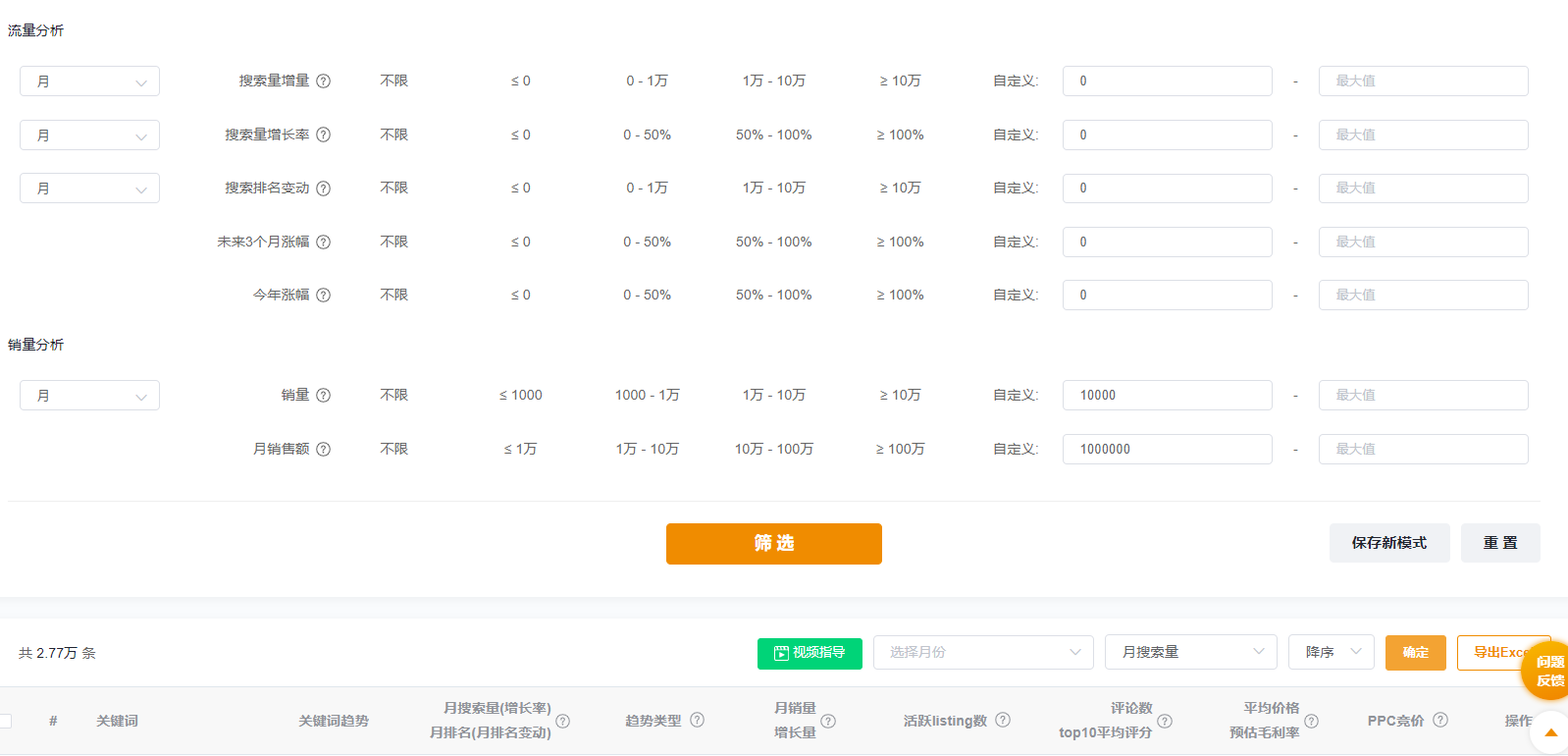Open 视频指导 video guide
The image size is (1568, 756).
pos(810,653)
